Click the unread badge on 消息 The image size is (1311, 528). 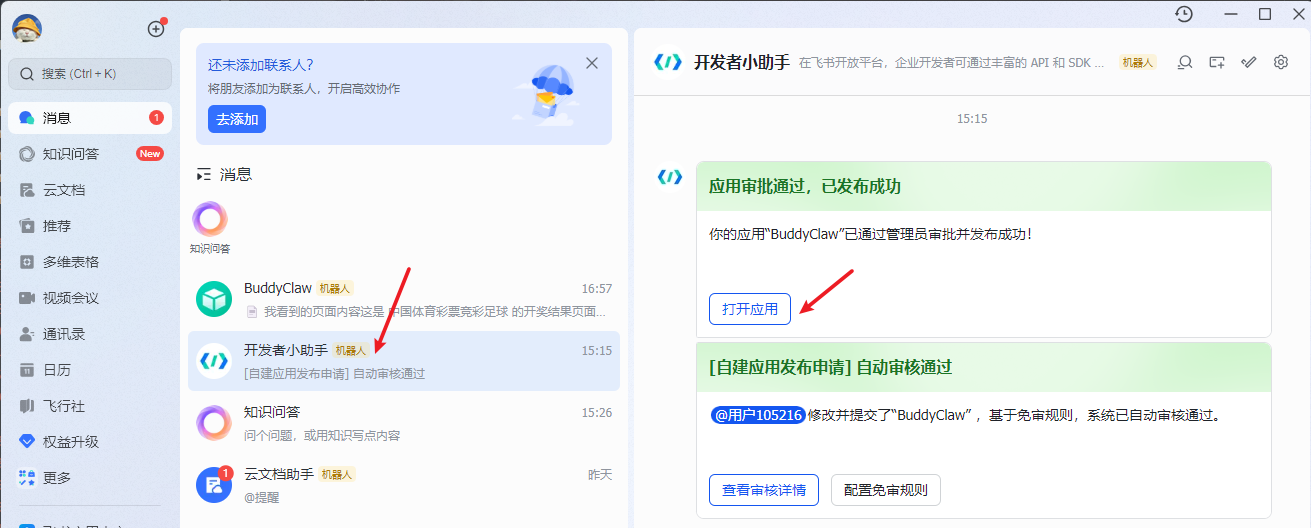point(156,118)
